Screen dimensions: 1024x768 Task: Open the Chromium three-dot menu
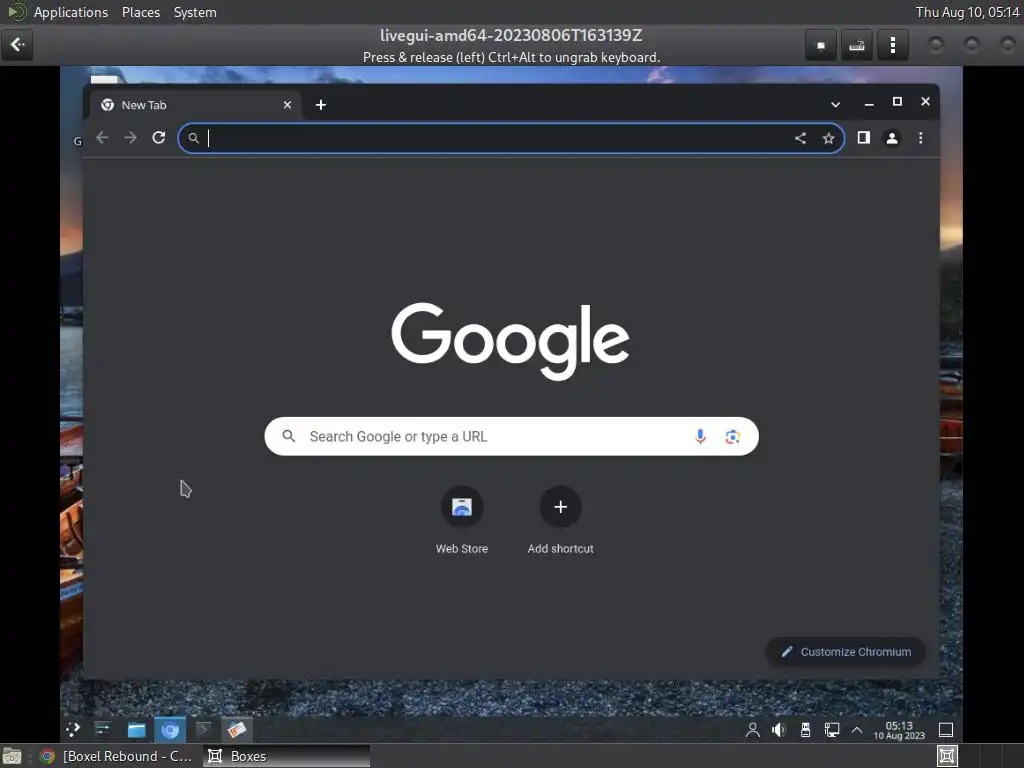click(920, 138)
